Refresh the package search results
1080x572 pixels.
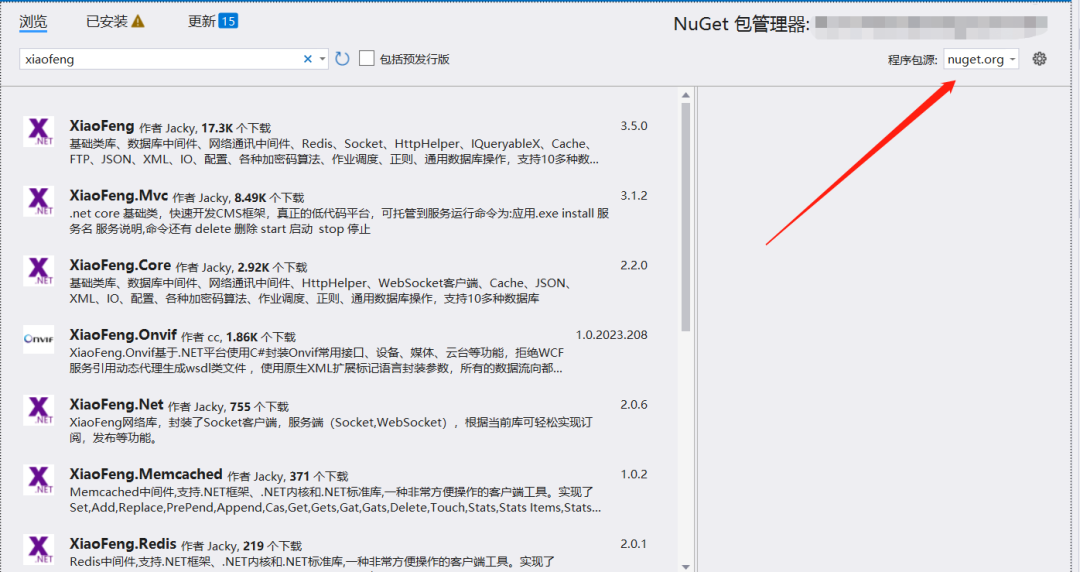(342, 59)
